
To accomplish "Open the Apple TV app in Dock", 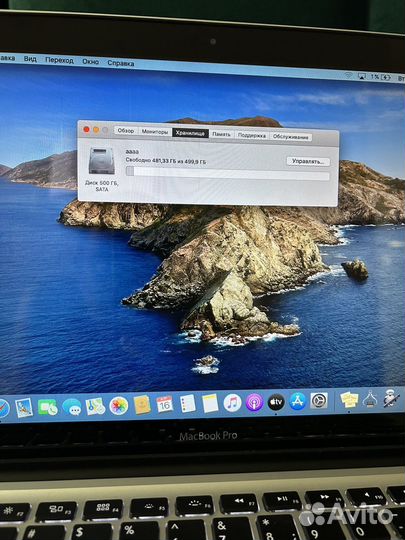I will pos(276,402).
